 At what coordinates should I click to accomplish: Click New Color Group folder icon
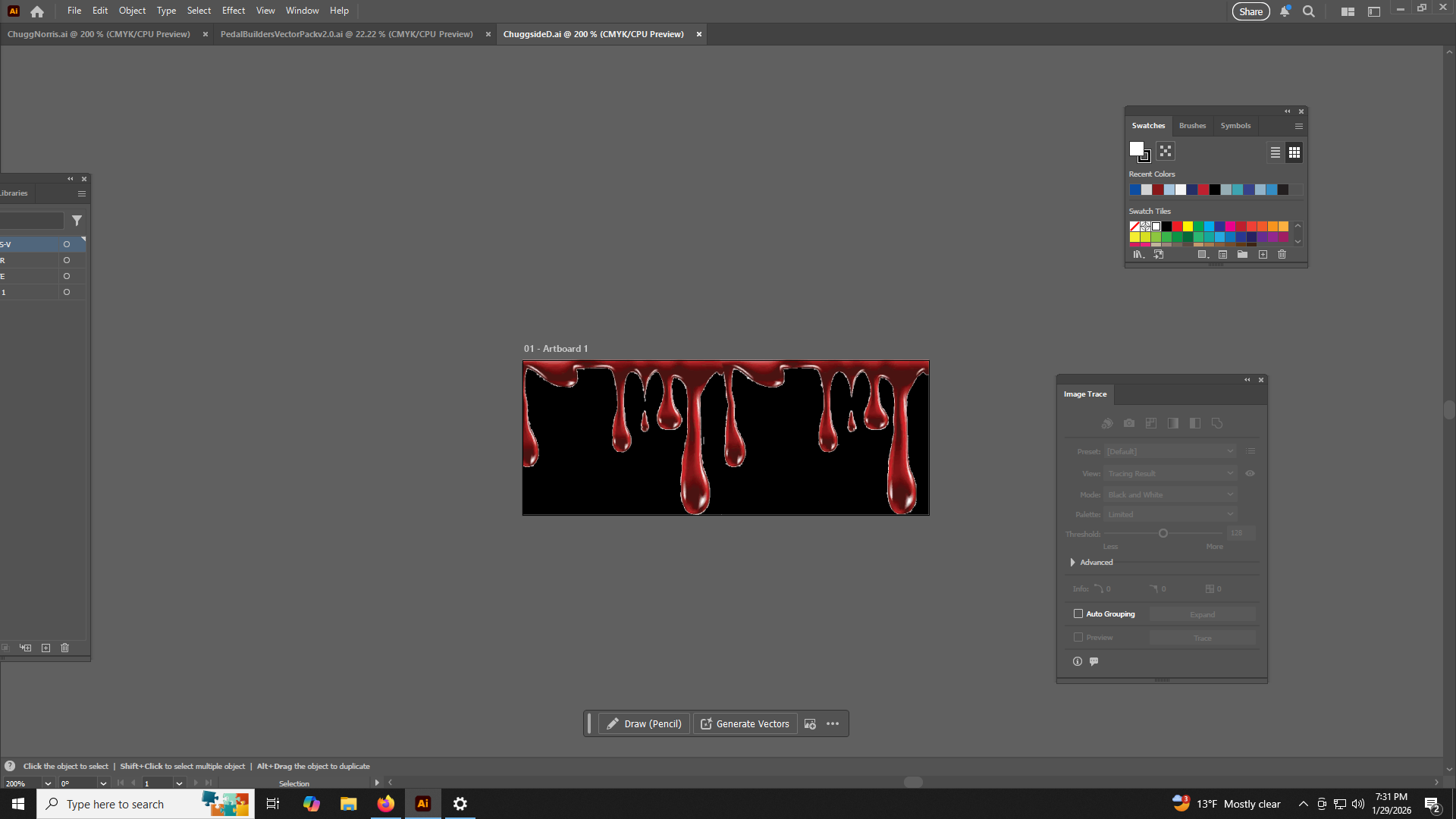click(1242, 255)
